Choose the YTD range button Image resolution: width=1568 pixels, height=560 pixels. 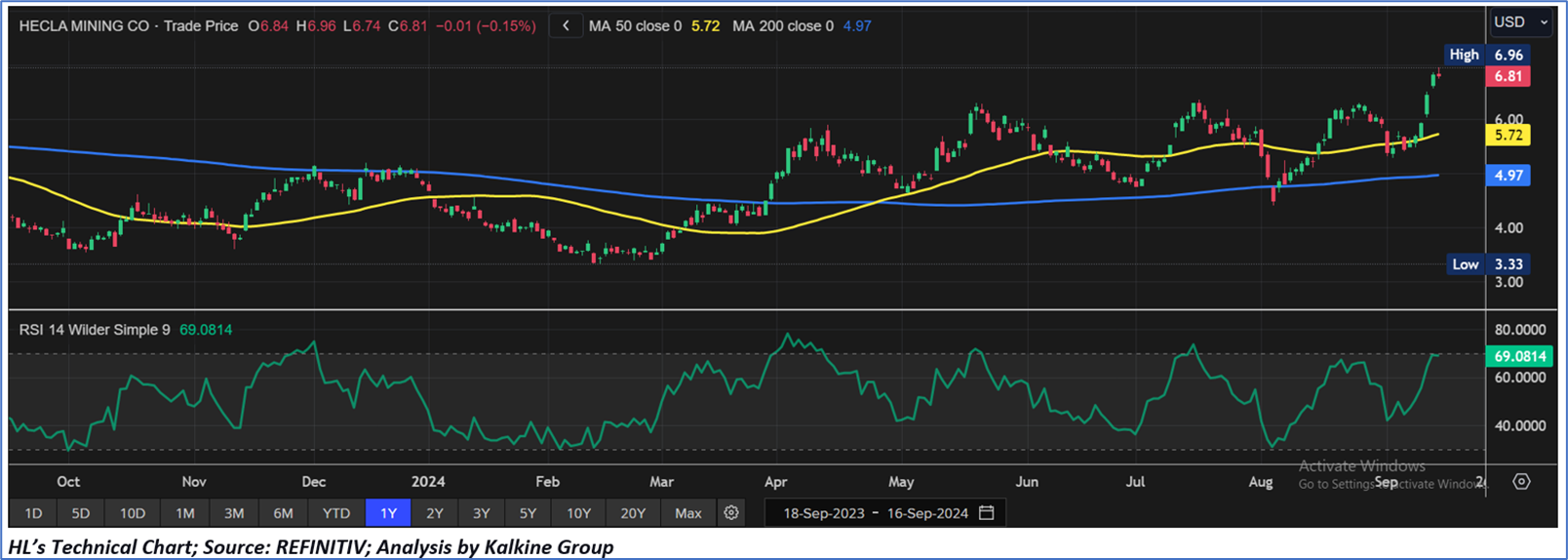[336, 512]
